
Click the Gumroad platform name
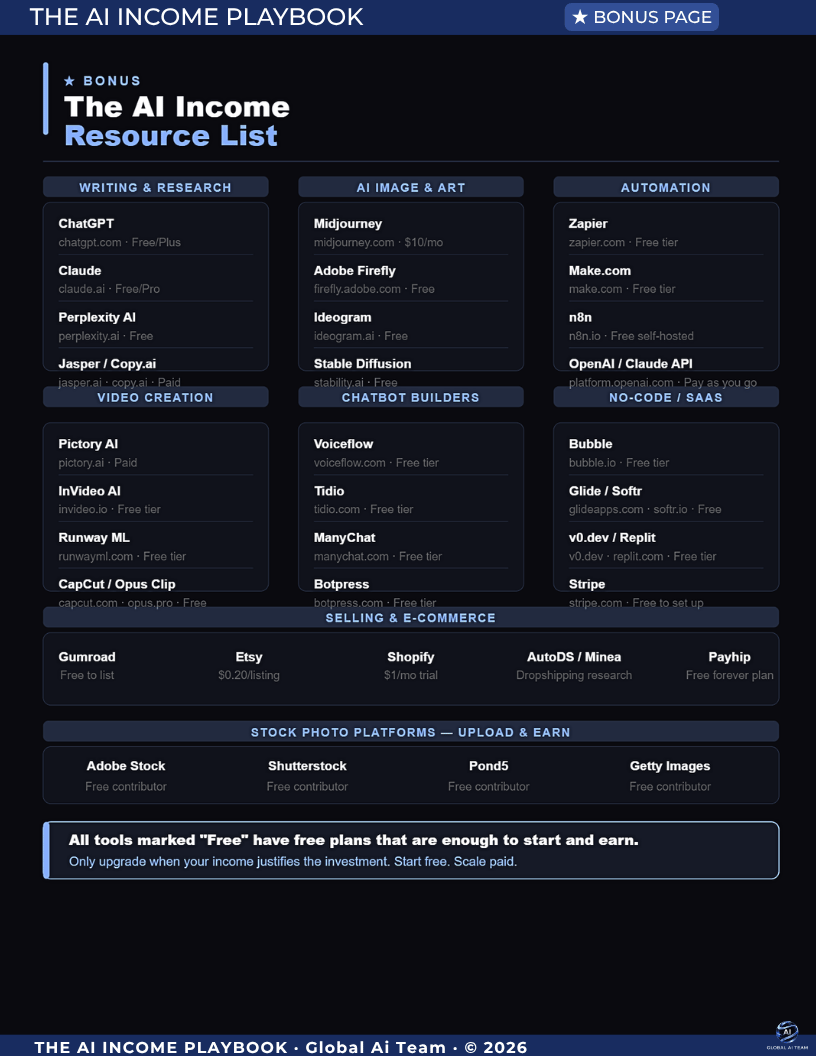tap(87, 657)
